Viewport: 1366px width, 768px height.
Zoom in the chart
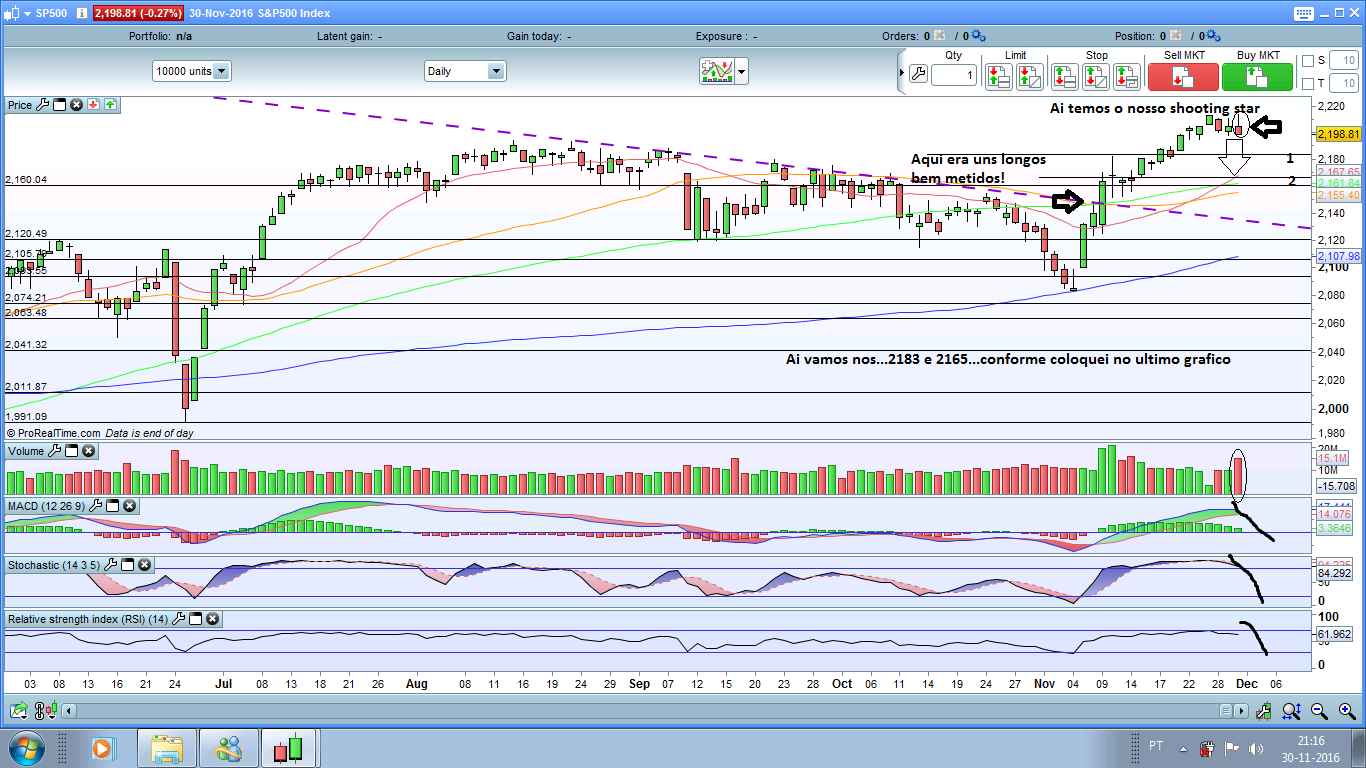click(x=1345, y=711)
